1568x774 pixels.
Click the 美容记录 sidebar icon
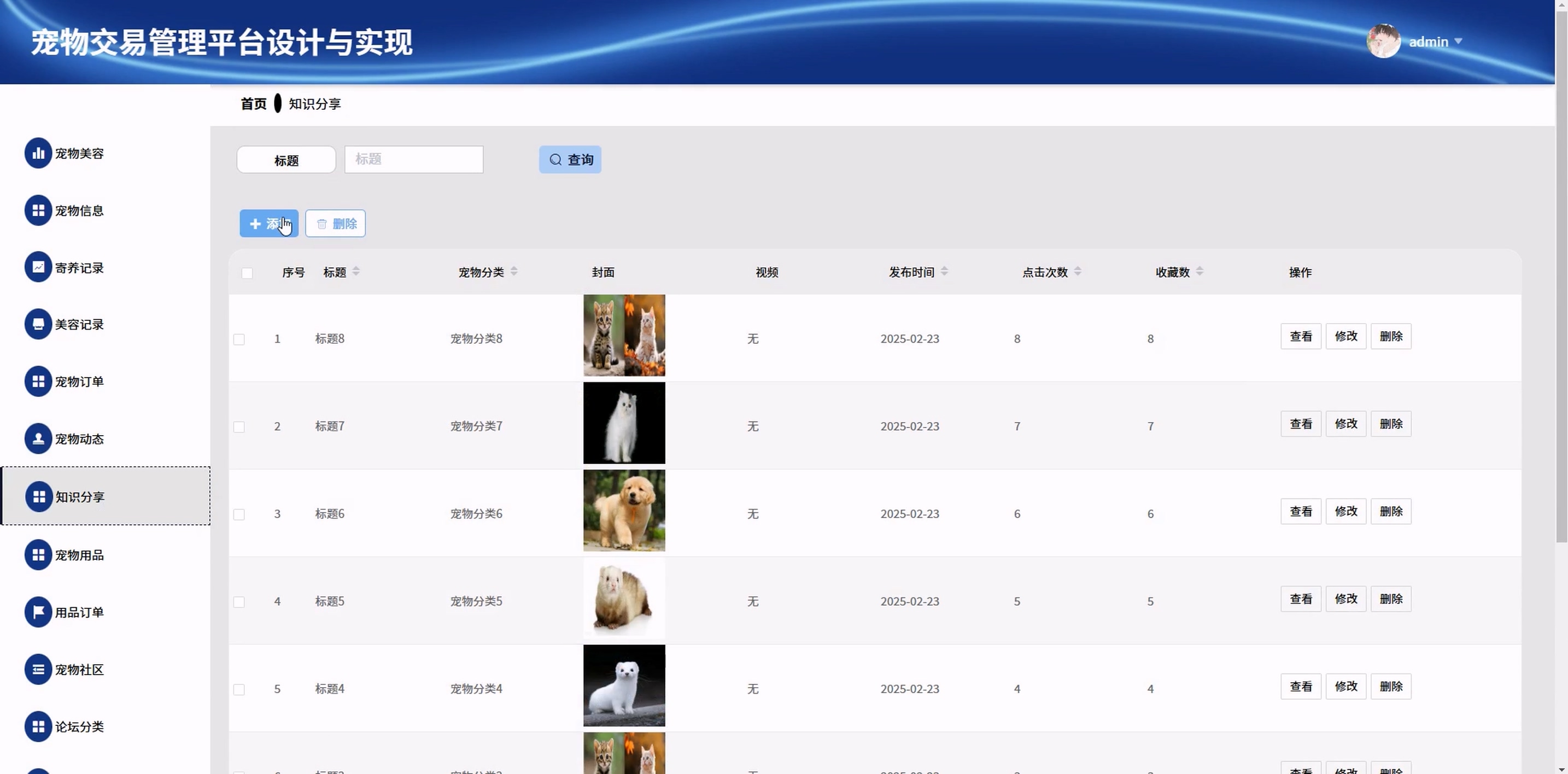[x=38, y=324]
